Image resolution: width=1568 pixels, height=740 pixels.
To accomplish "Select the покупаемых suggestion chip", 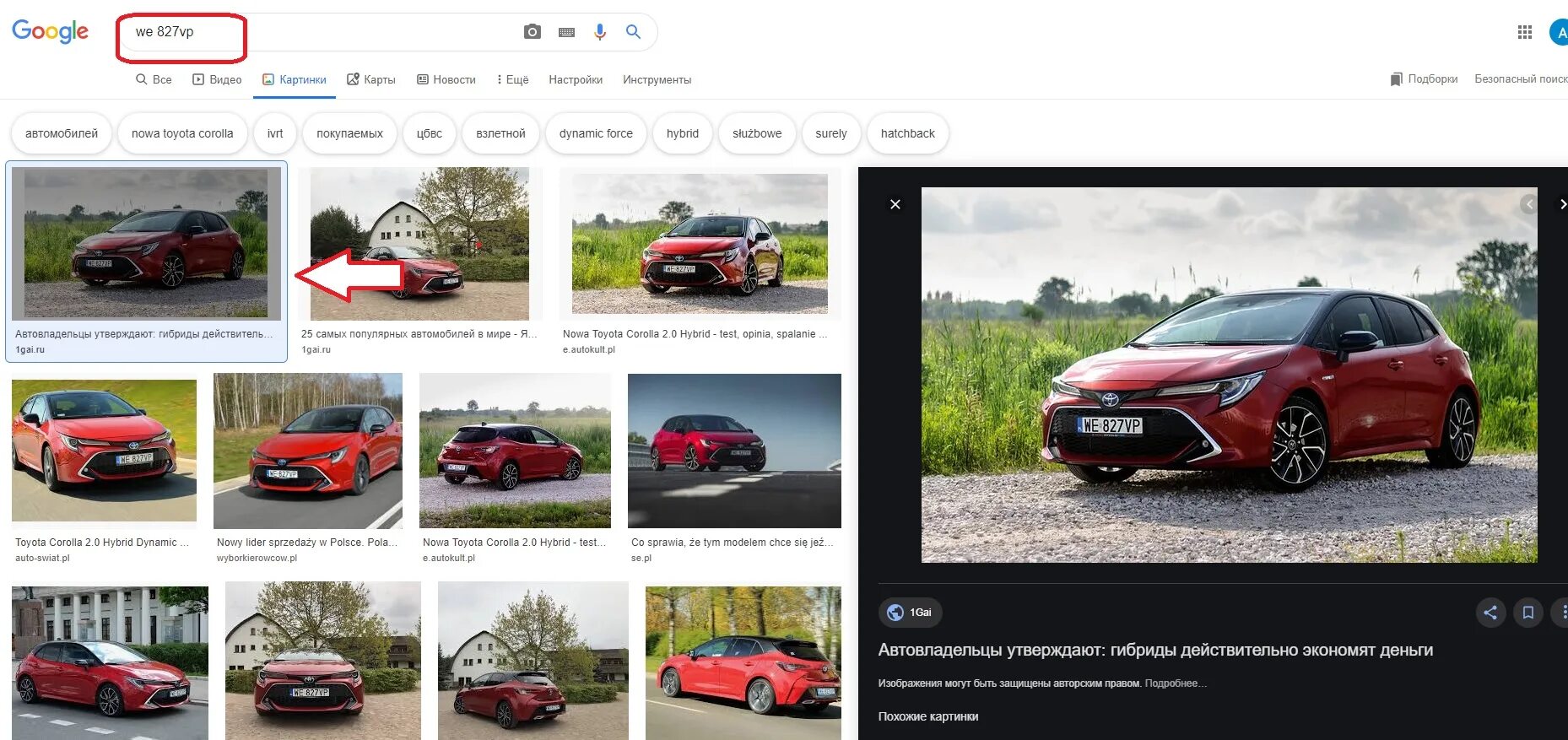I will click(349, 133).
